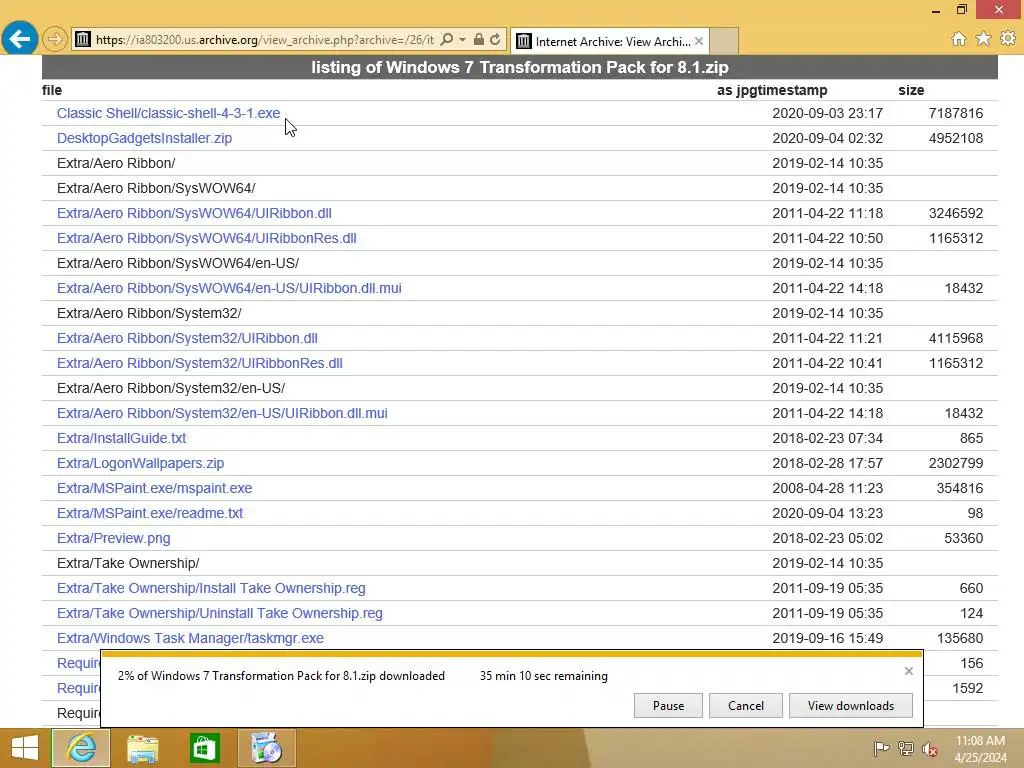Click the installer disc taskbar icon
The width and height of the screenshot is (1024, 768).
[266, 748]
